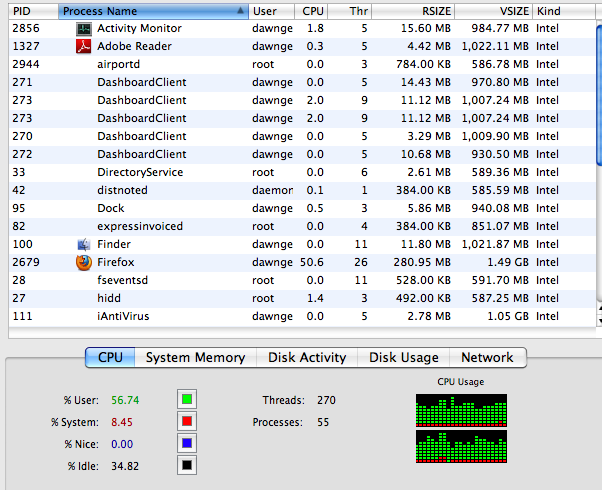602x490 pixels.
Task: Click the Activity Monitor process icon
Action: pos(84,28)
